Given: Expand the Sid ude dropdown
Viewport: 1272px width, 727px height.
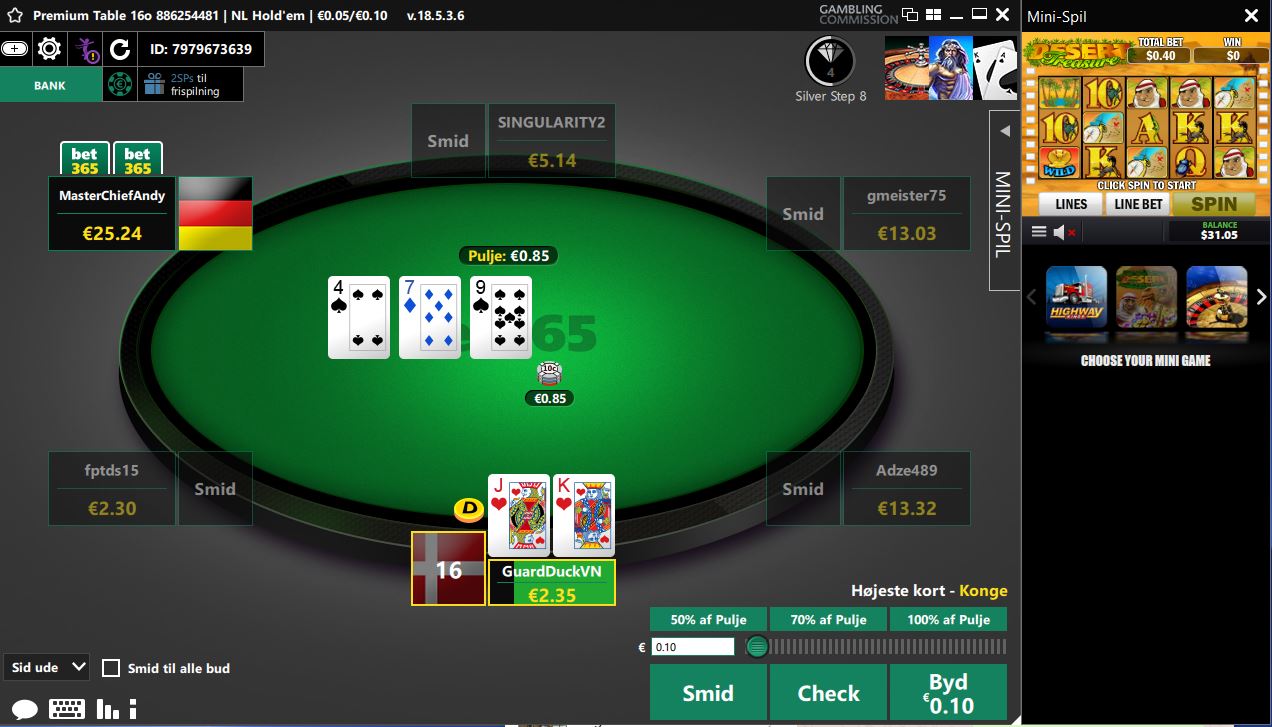Looking at the screenshot, I should pyautogui.click(x=47, y=667).
